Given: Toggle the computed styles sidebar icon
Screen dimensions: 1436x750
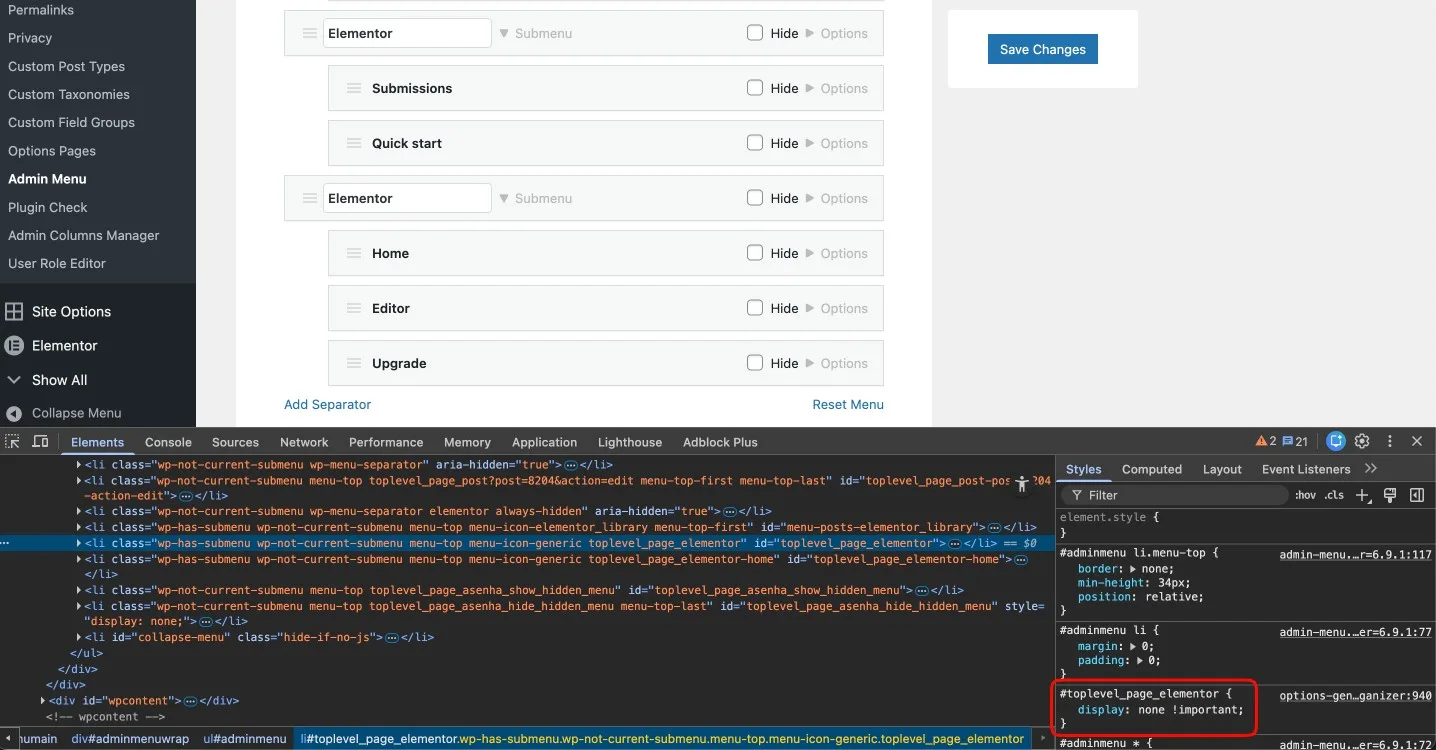Looking at the screenshot, I should [1416, 495].
